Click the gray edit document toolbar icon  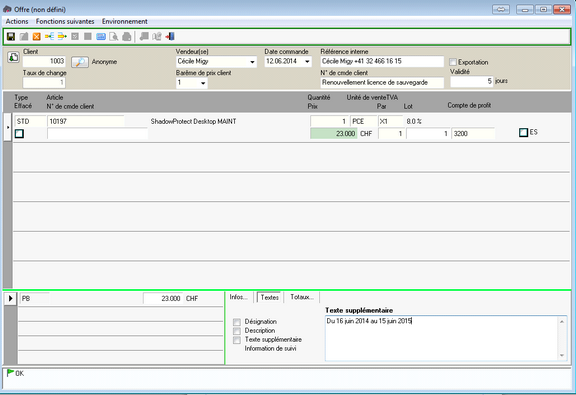pyautogui.click(x=24, y=36)
